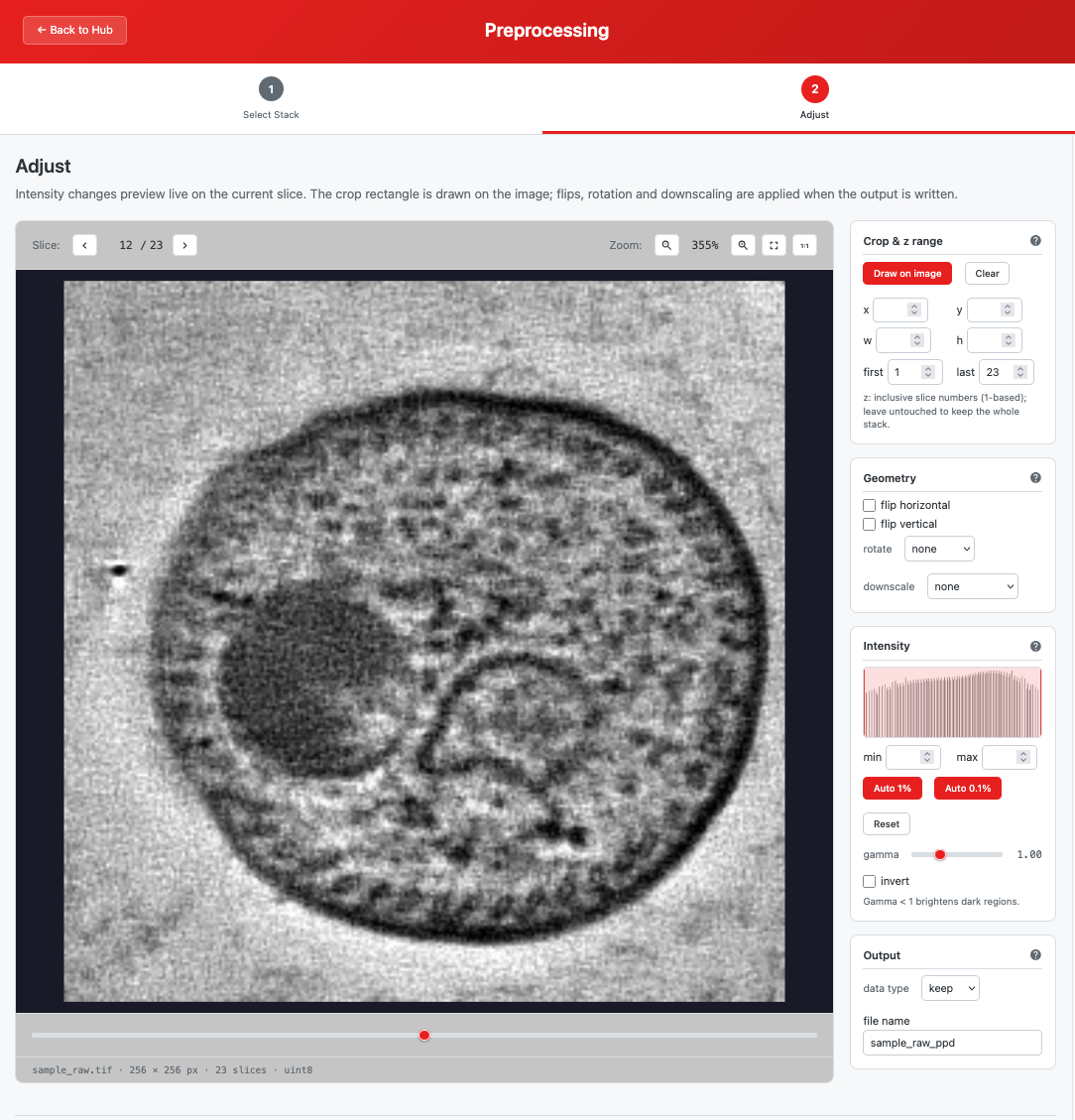
Task: Open help for Intensity section
Action: click(x=1035, y=646)
